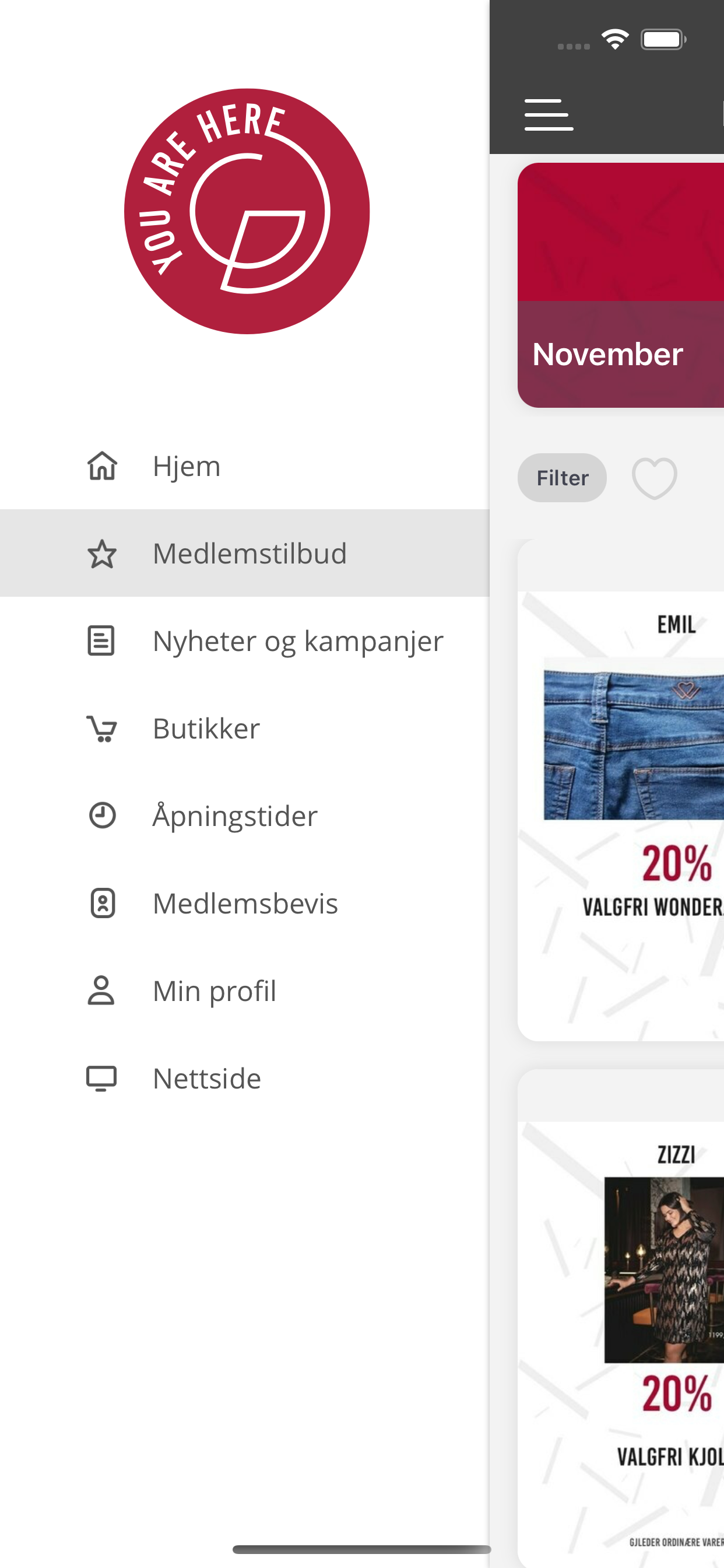Go to Nyheter og kampanjer
Image resolution: width=724 pixels, height=1568 pixels.
coord(298,641)
